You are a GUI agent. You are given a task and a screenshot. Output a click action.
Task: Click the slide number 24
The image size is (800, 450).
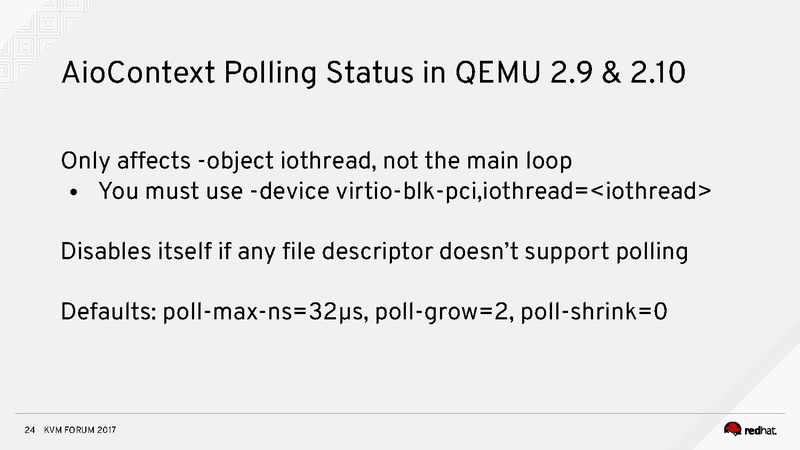pyautogui.click(x=28, y=431)
